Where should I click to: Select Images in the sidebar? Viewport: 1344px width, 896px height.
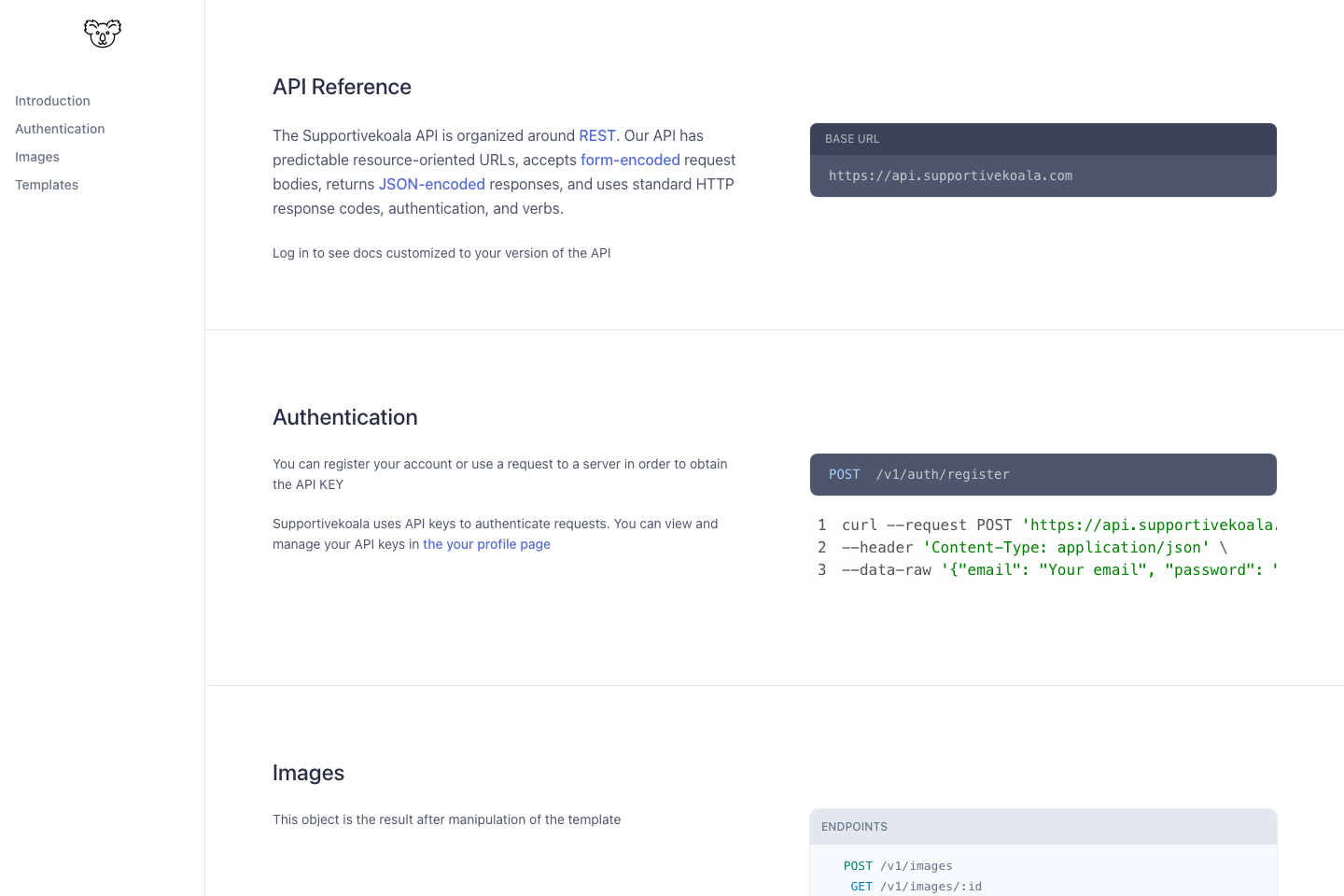37,157
